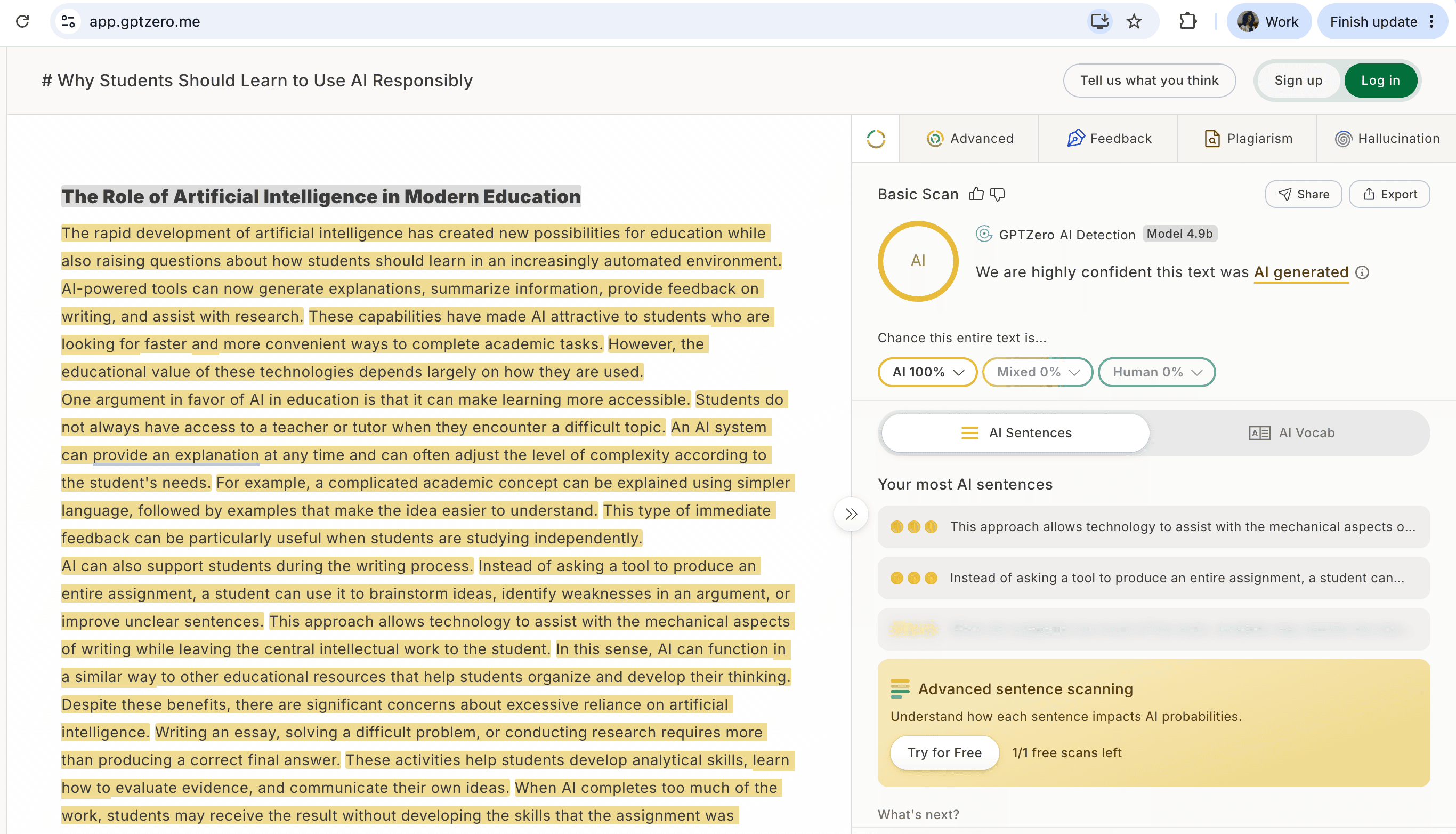The width and height of the screenshot is (1456, 834).
Task: Click document title "Why Students Should Learn to Use AI Responsibly"
Action: point(257,81)
